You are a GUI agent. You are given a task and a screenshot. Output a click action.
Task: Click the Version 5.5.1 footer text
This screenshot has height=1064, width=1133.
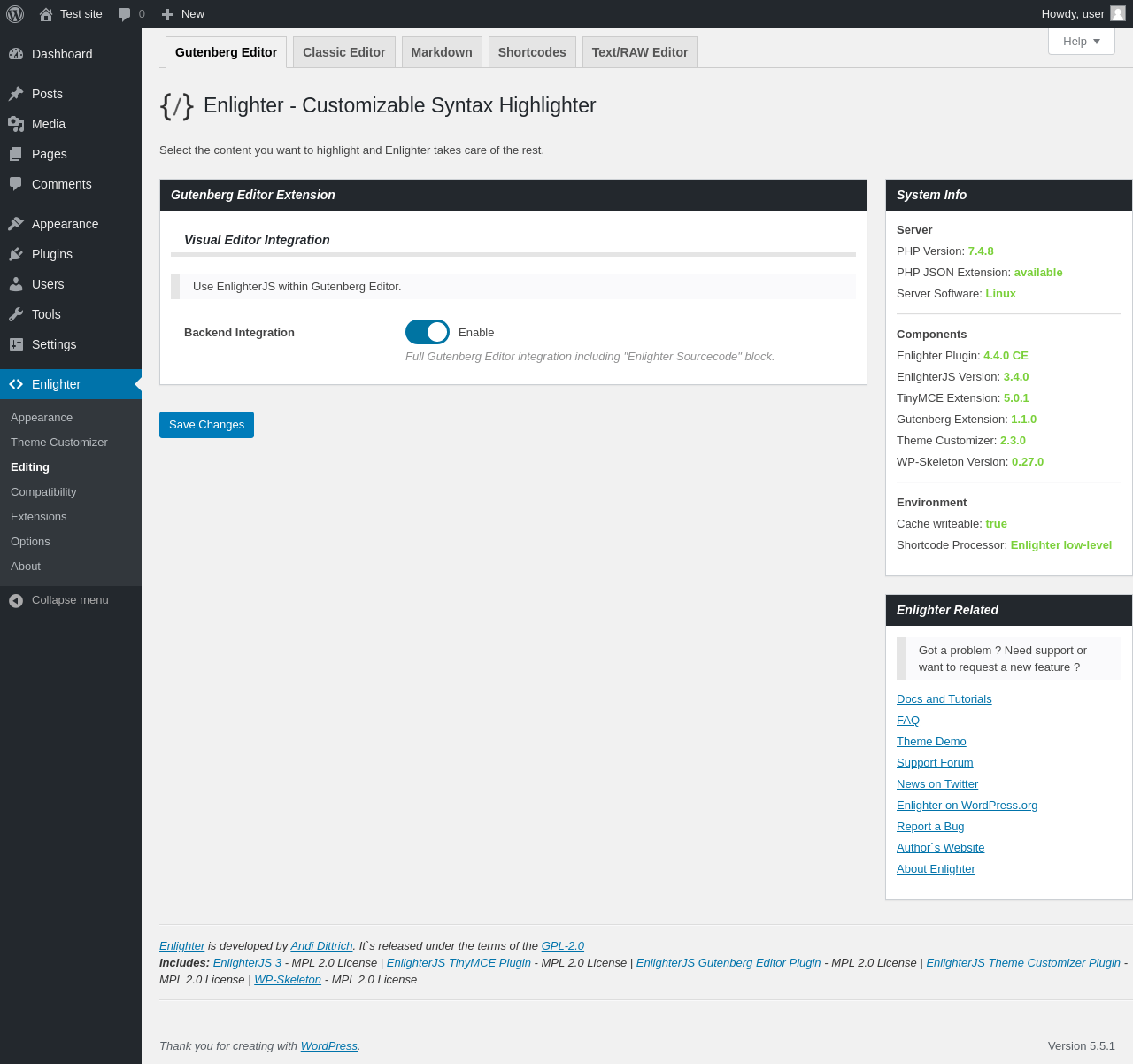(1082, 1046)
